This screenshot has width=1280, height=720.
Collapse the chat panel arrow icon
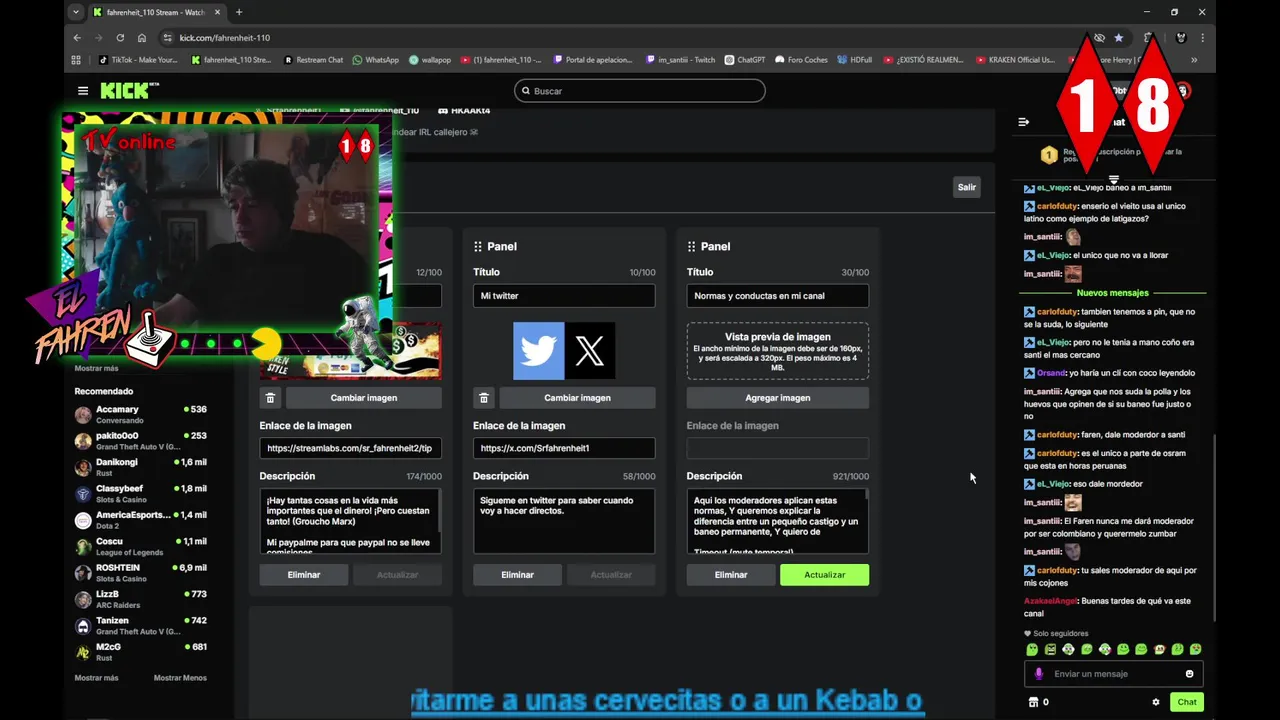coord(1024,122)
